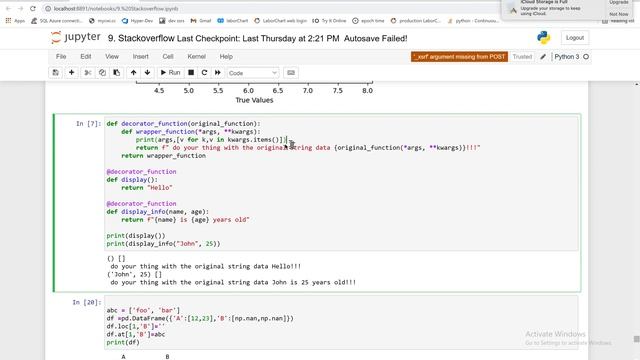Click the Jupyter logo
Viewport: 640px width, 360px height.
click(76, 38)
